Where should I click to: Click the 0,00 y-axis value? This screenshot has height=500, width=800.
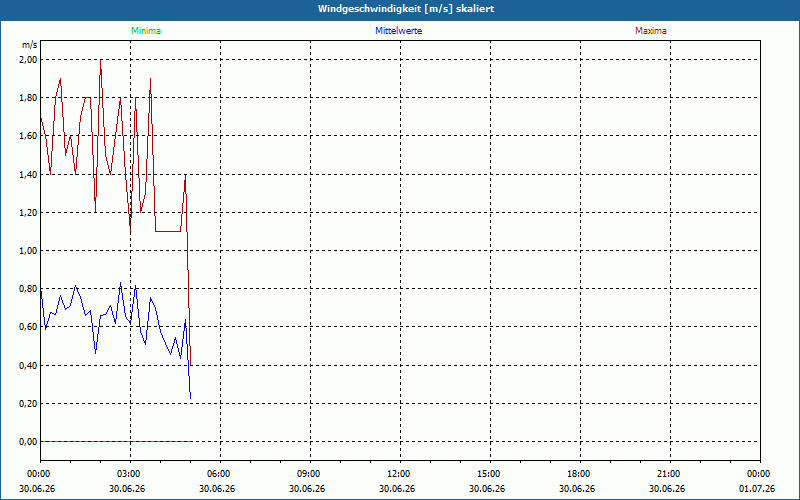28,442
